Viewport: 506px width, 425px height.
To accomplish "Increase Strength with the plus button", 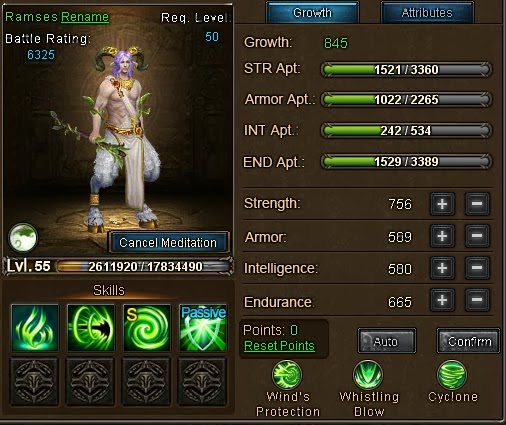I will [x=442, y=204].
